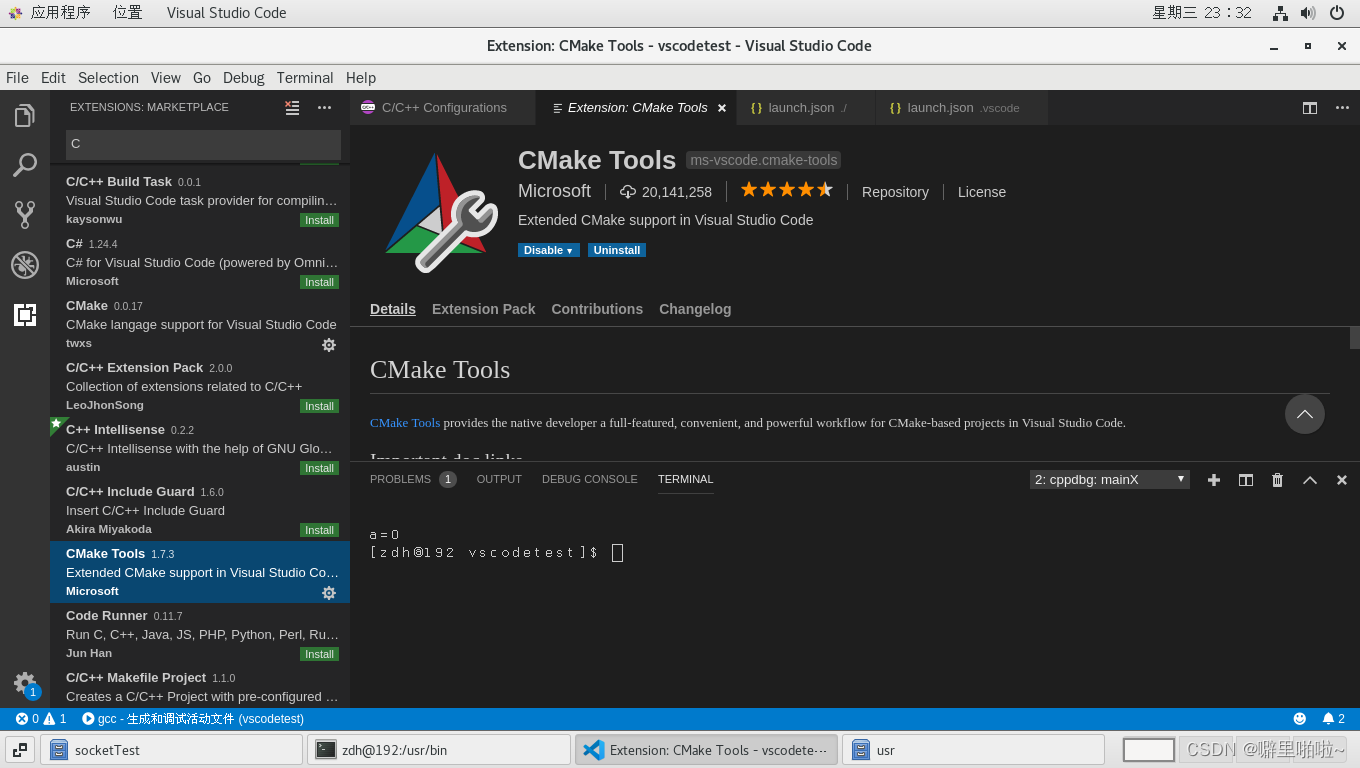Open the Extension Pack section
Viewport: 1360px width, 768px height.
pyautogui.click(x=484, y=309)
